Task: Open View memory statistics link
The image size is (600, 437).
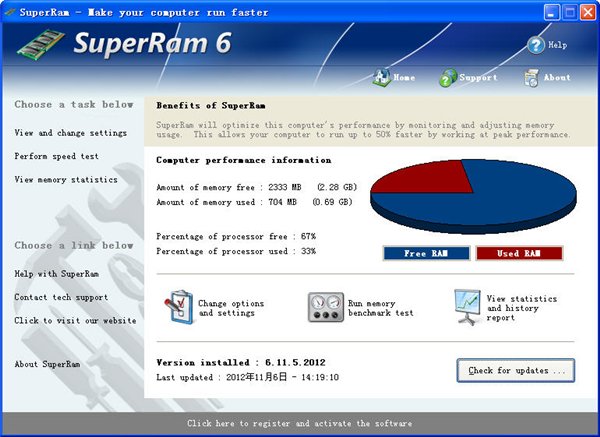Action: (66, 179)
